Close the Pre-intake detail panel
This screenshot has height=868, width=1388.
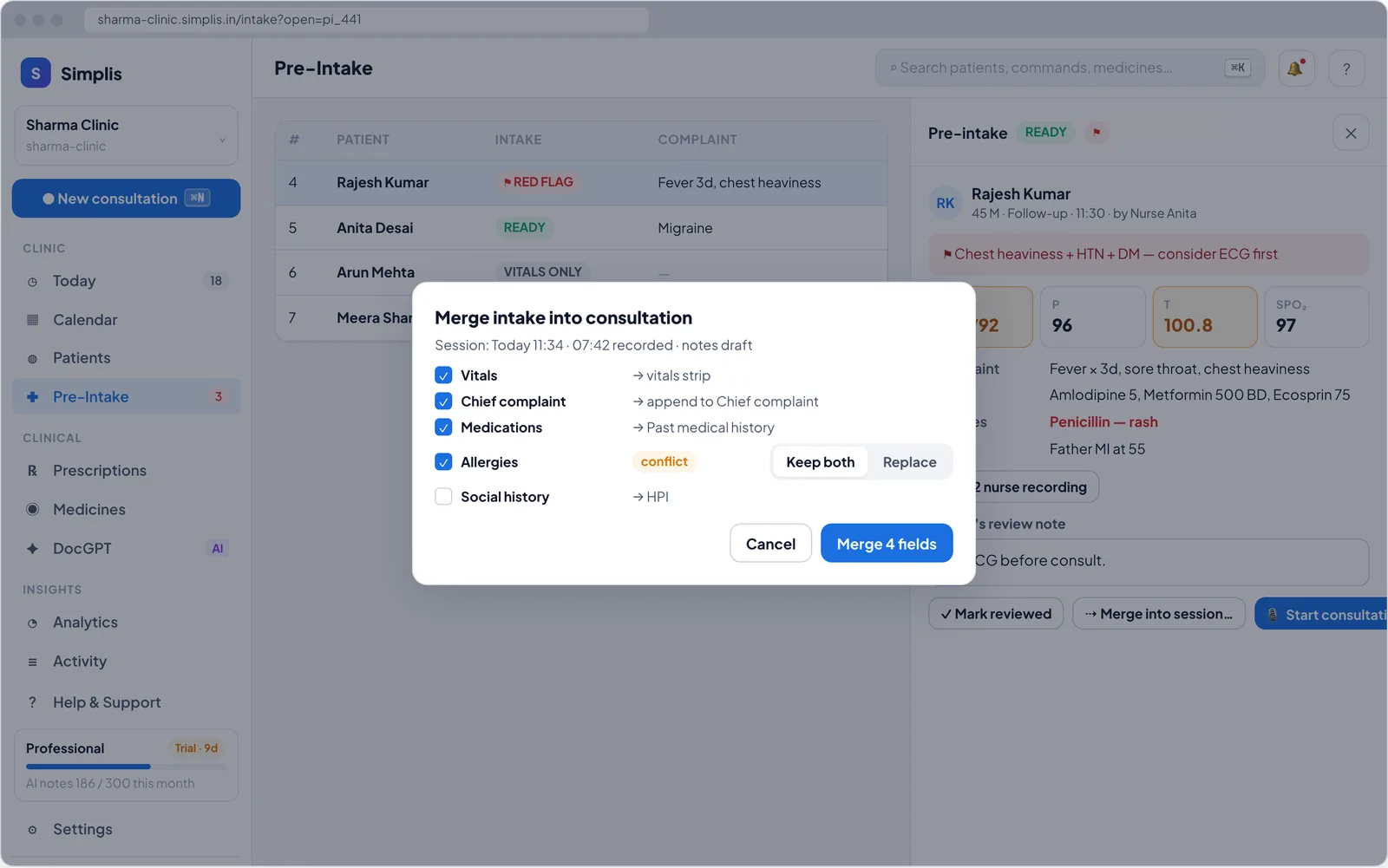tap(1351, 134)
